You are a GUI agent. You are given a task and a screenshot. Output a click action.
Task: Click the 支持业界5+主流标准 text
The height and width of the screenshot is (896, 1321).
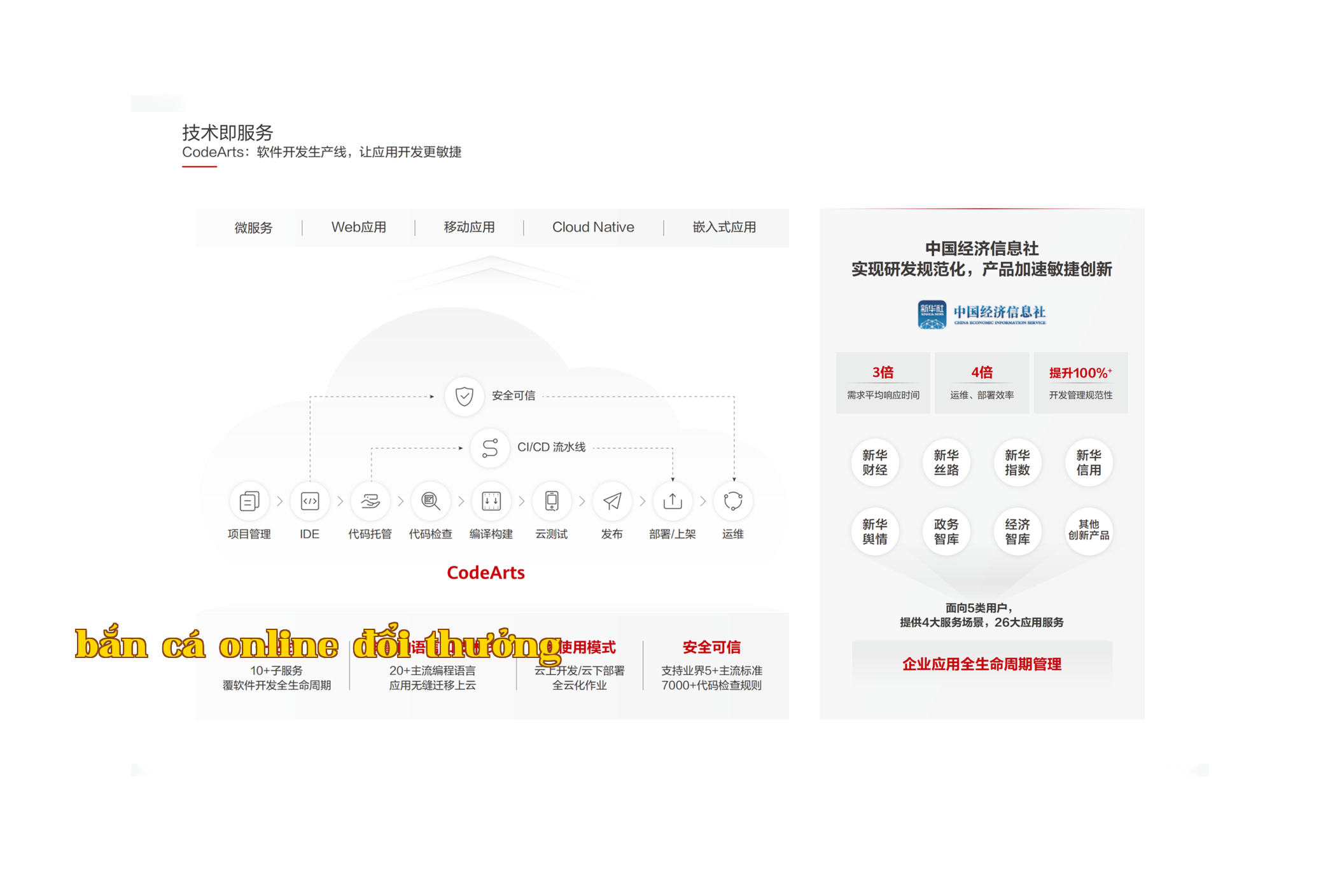pos(711,670)
